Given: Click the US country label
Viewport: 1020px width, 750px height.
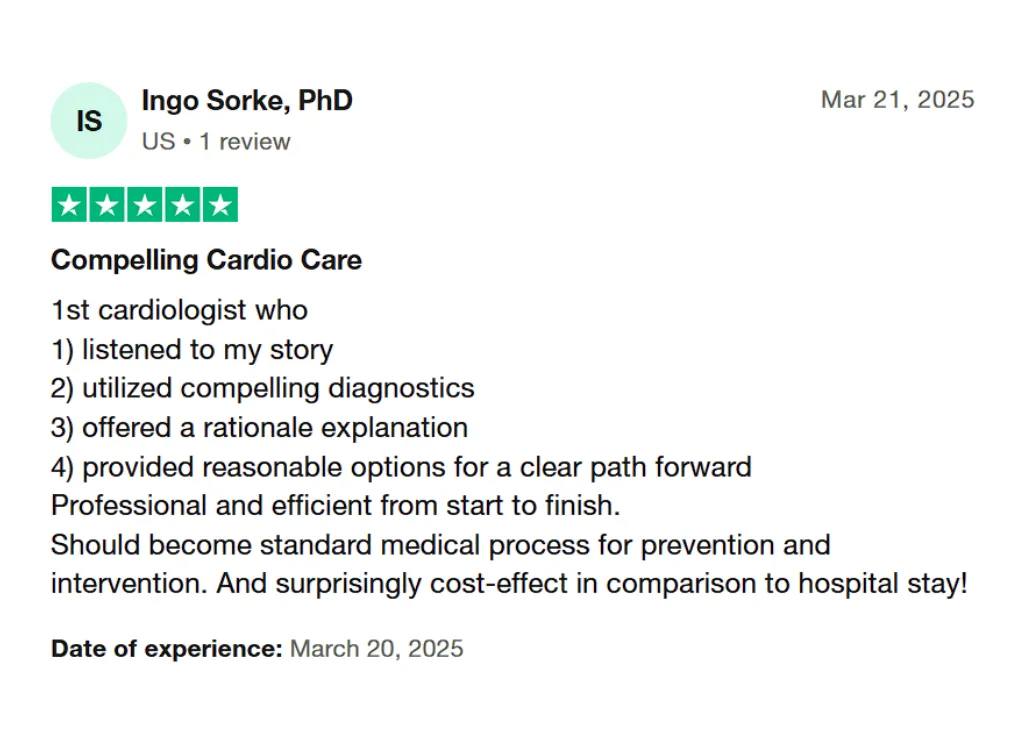Looking at the screenshot, I should [158, 142].
